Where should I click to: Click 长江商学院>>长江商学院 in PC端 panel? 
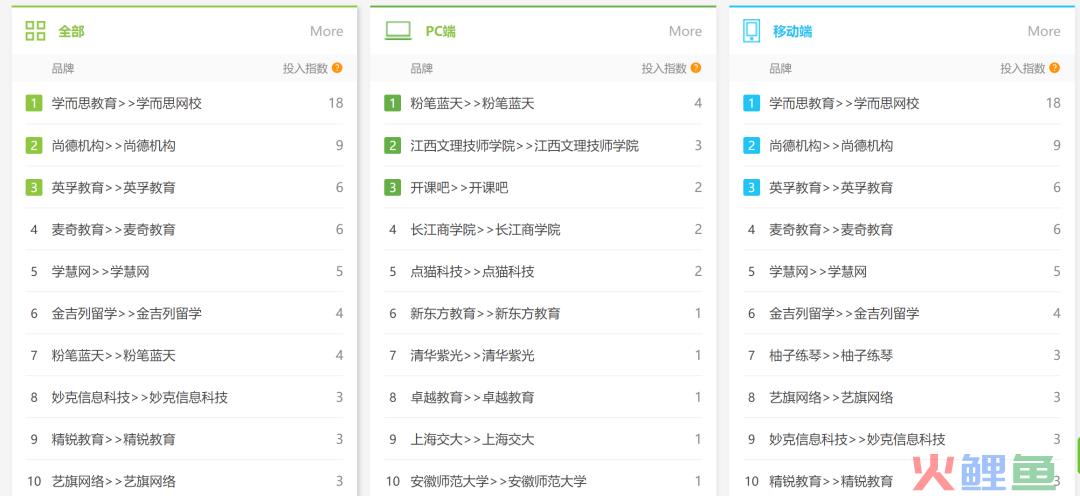click(486, 229)
